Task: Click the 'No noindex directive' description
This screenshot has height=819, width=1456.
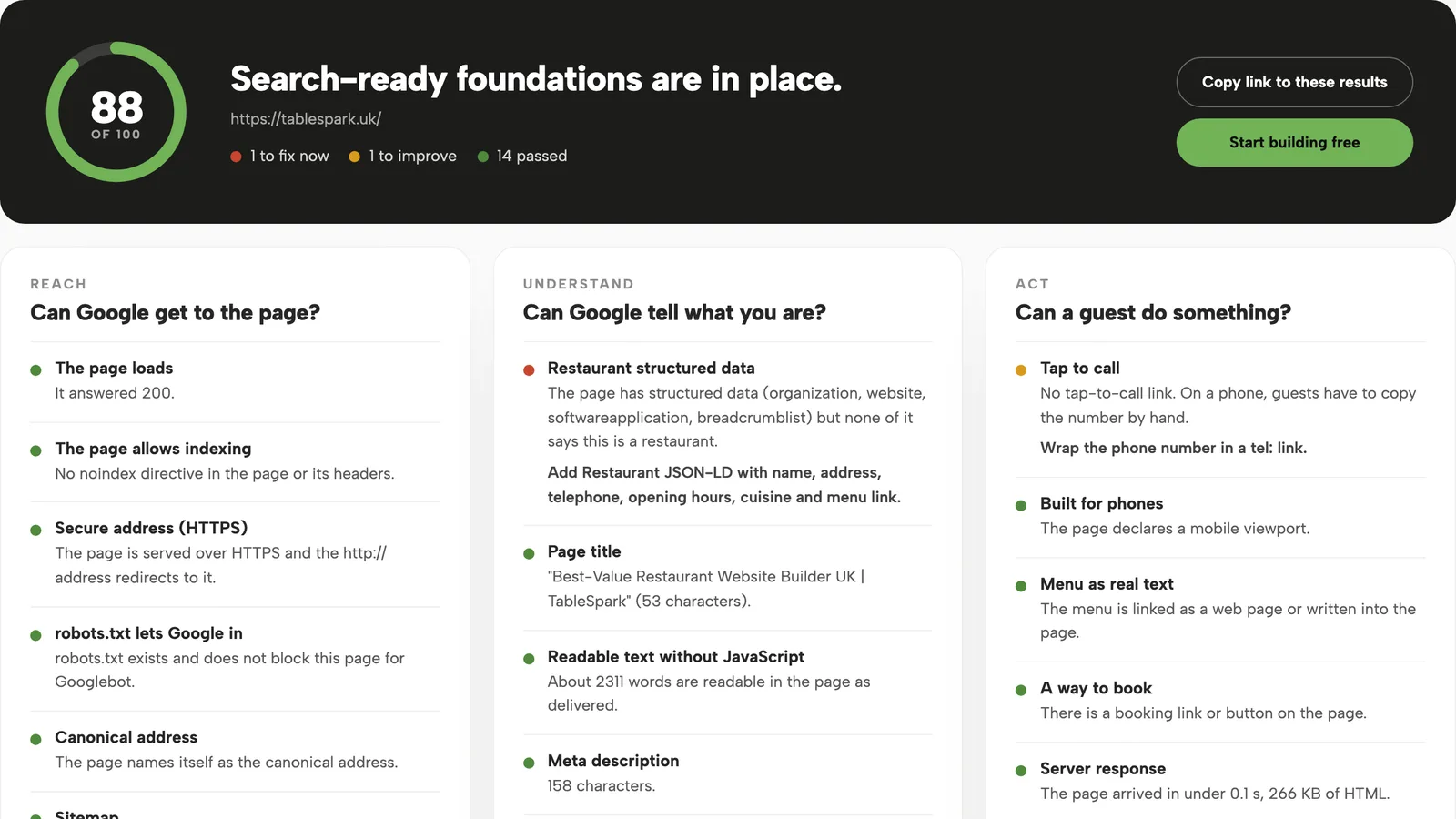Action: [x=224, y=473]
